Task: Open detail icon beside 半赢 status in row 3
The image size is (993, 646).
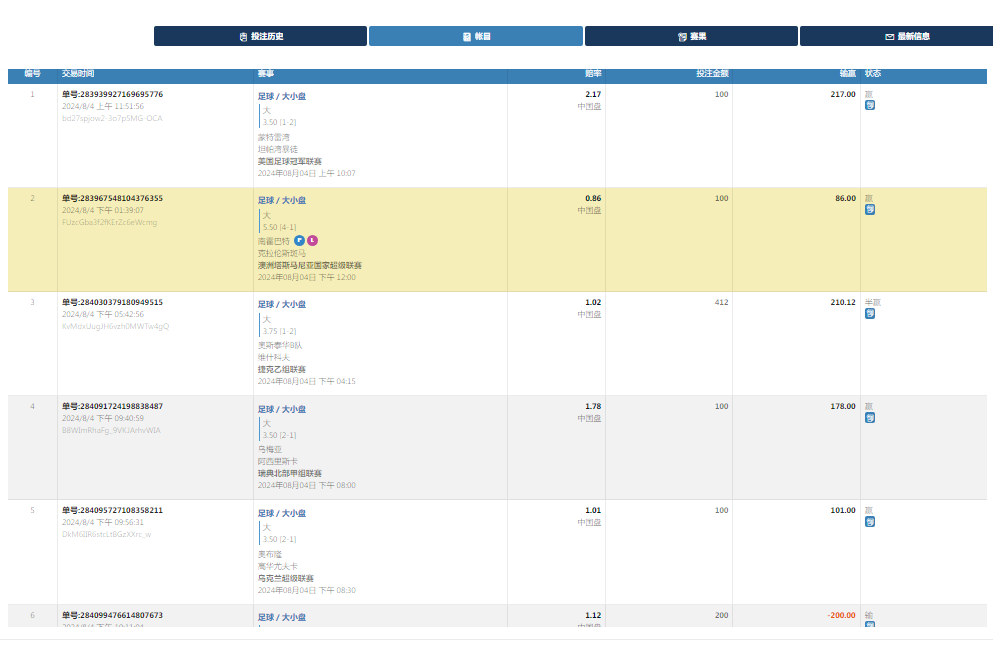Action: 870,313
